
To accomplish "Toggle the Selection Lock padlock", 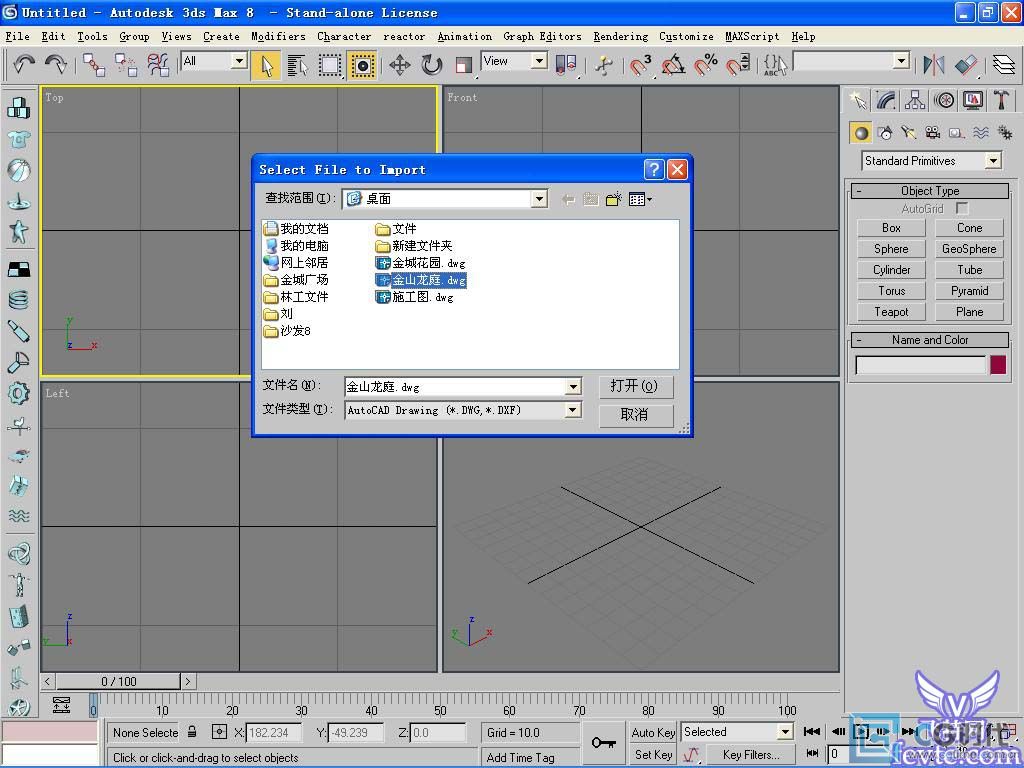I will point(192,731).
